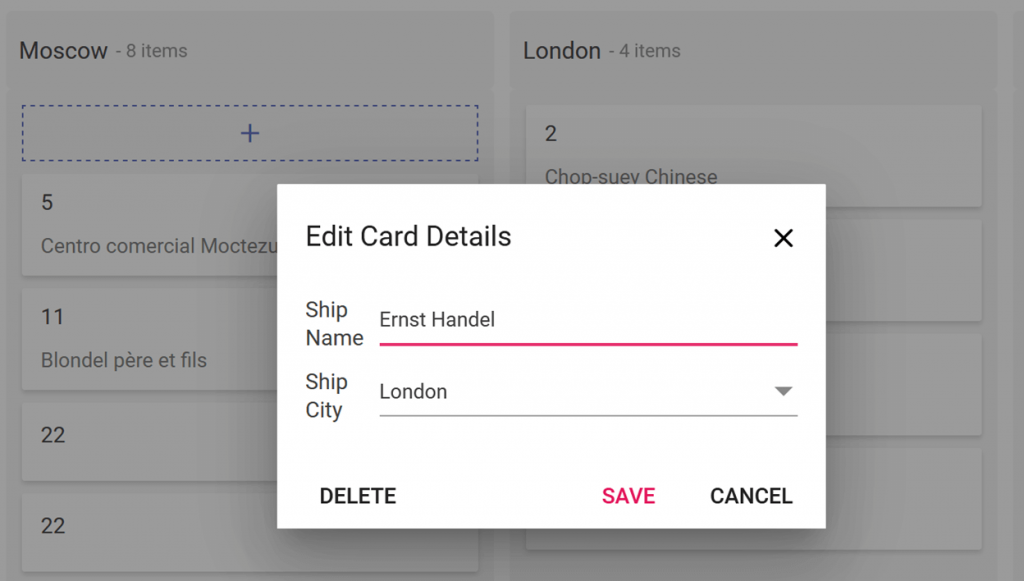Click the CANCEL button

[751, 495]
